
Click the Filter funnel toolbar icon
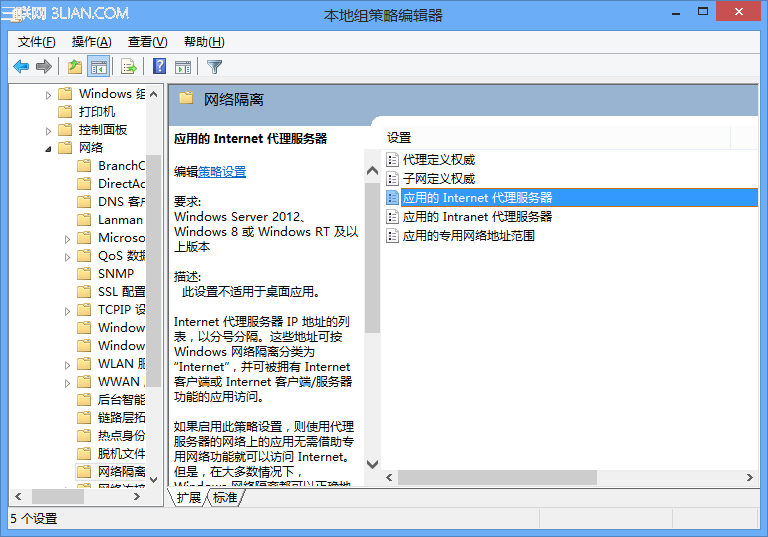214,67
